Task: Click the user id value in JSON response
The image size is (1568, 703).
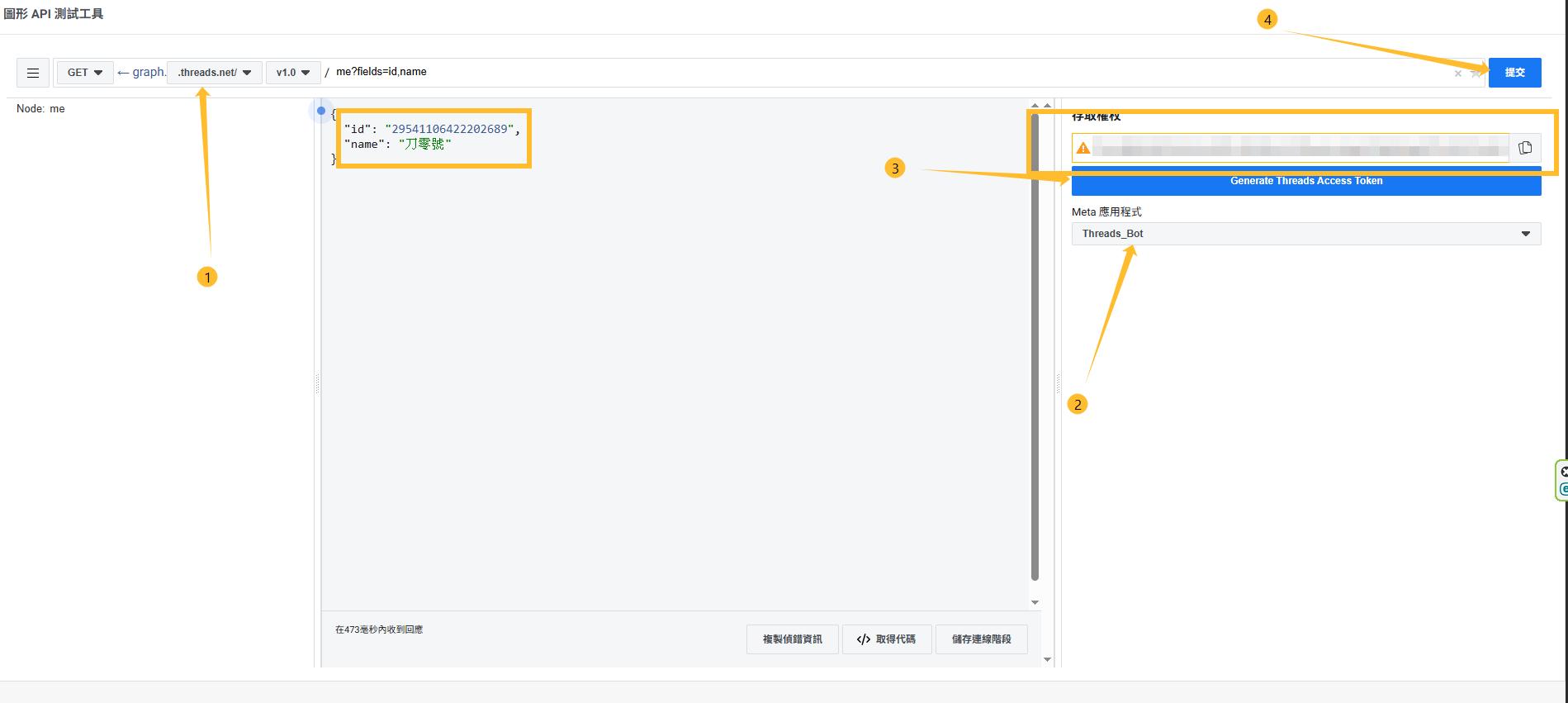Action: [449, 129]
